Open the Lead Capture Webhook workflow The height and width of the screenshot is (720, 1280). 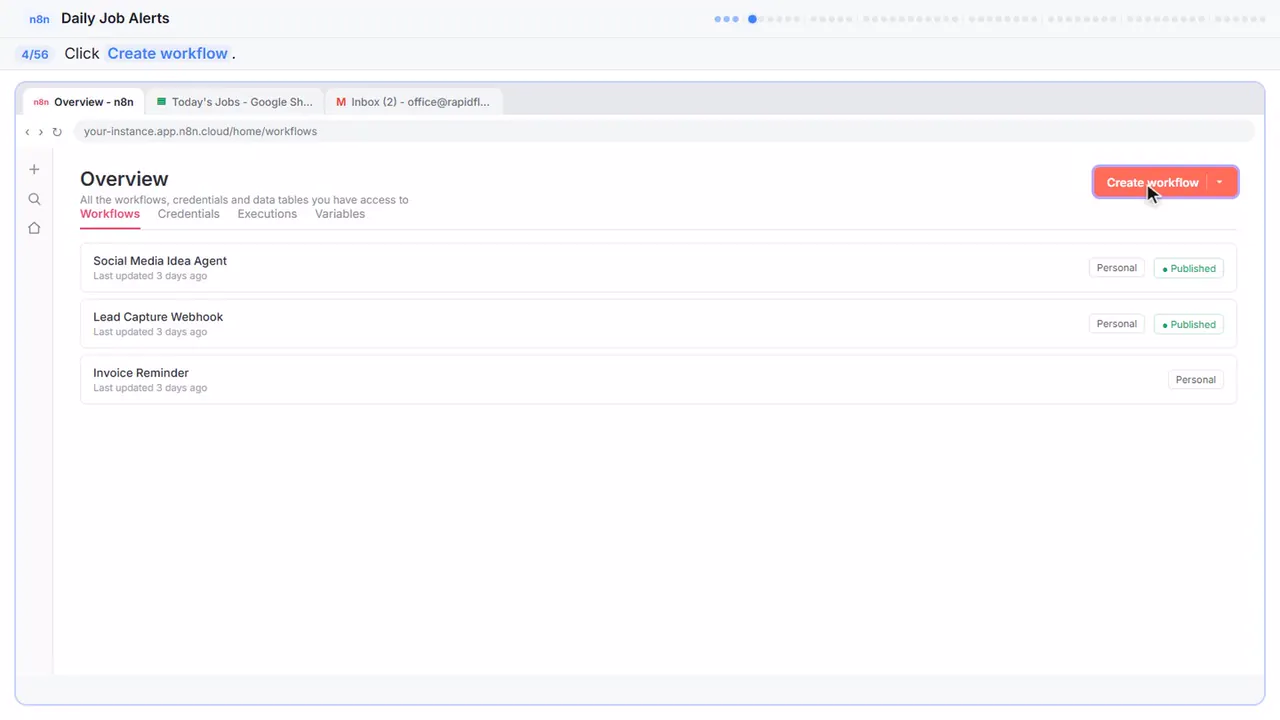(x=658, y=324)
